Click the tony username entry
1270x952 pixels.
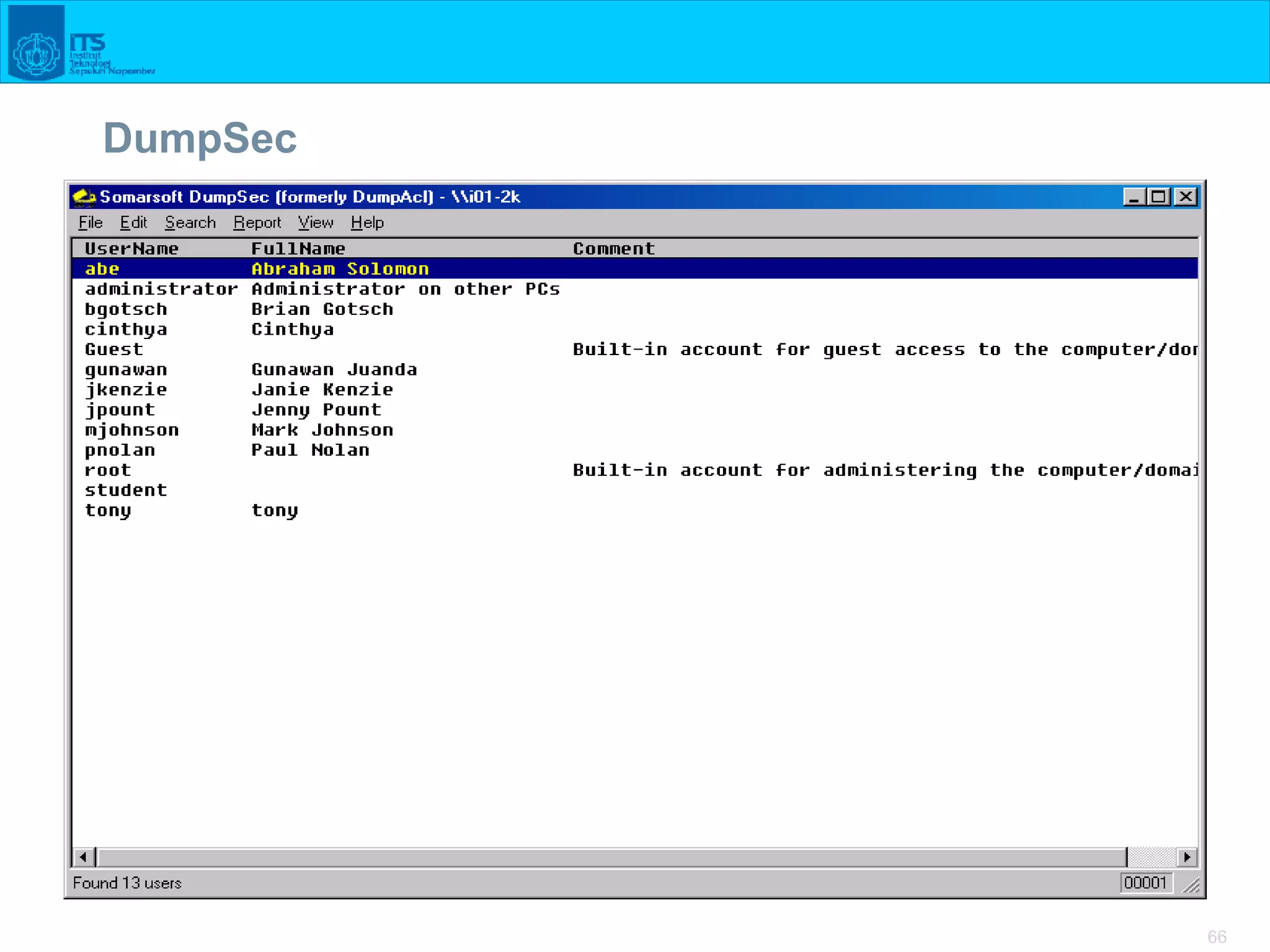point(108,511)
